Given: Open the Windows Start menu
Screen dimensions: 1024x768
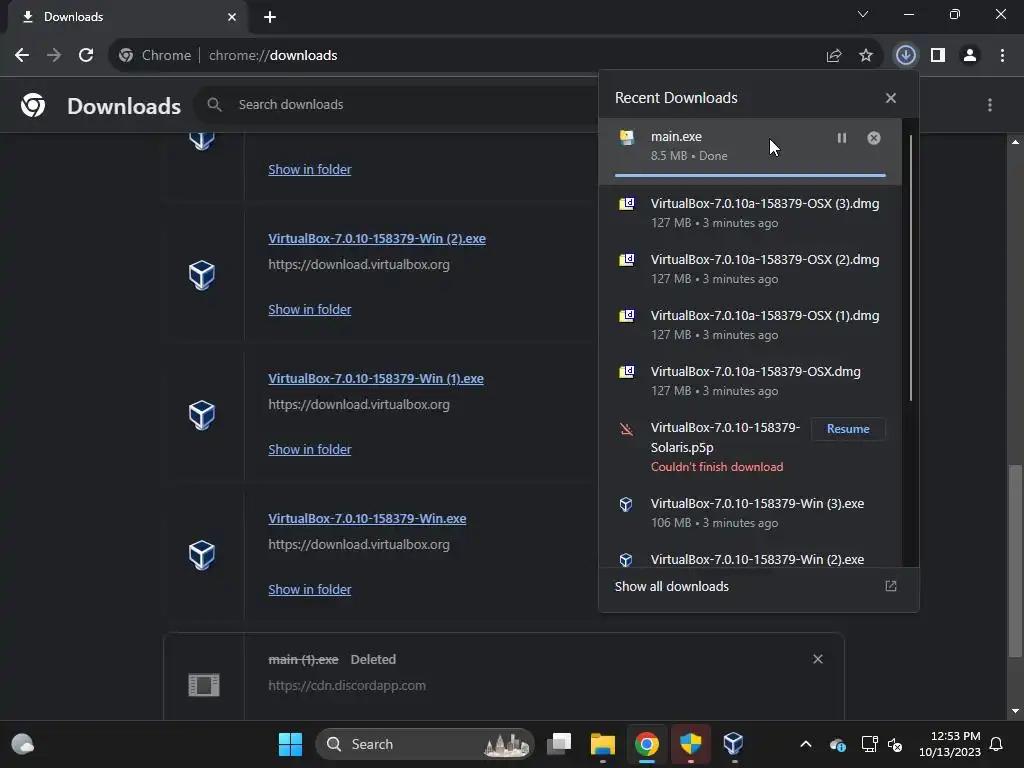Looking at the screenshot, I should (290, 744).
